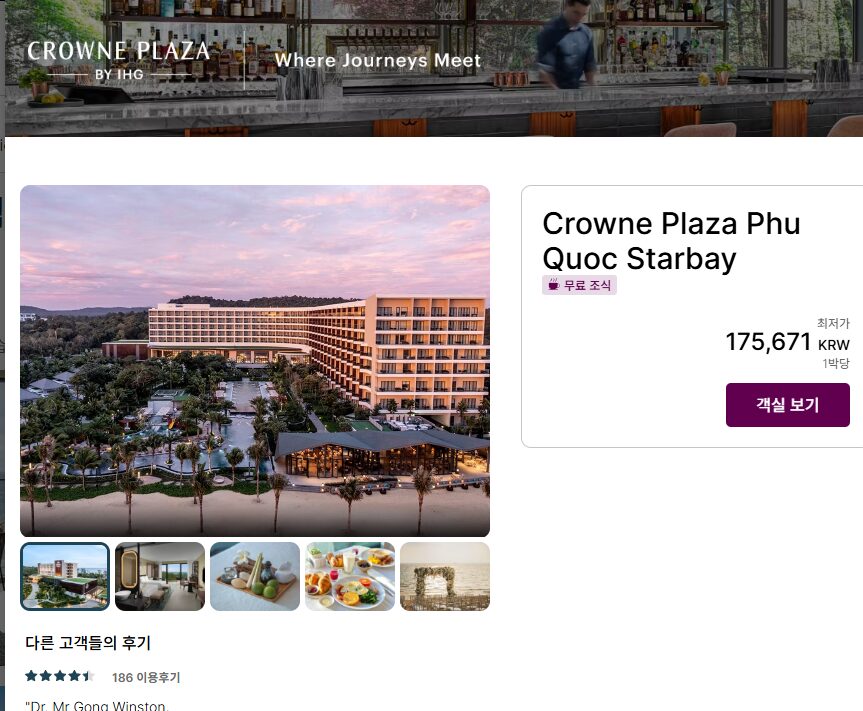Open the main hotel sunset photo
This screenshot has height=711, width=863.
(255, 361)
